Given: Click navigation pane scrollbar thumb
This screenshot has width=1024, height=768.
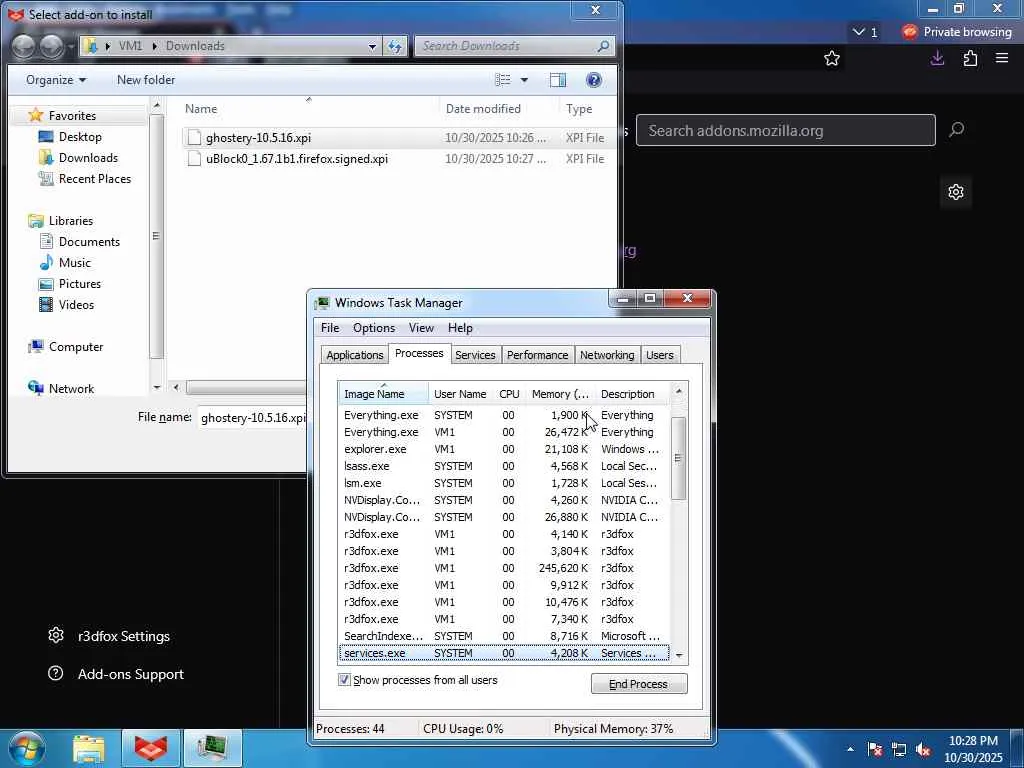Looking at the screenshot, I should (156, 236).
